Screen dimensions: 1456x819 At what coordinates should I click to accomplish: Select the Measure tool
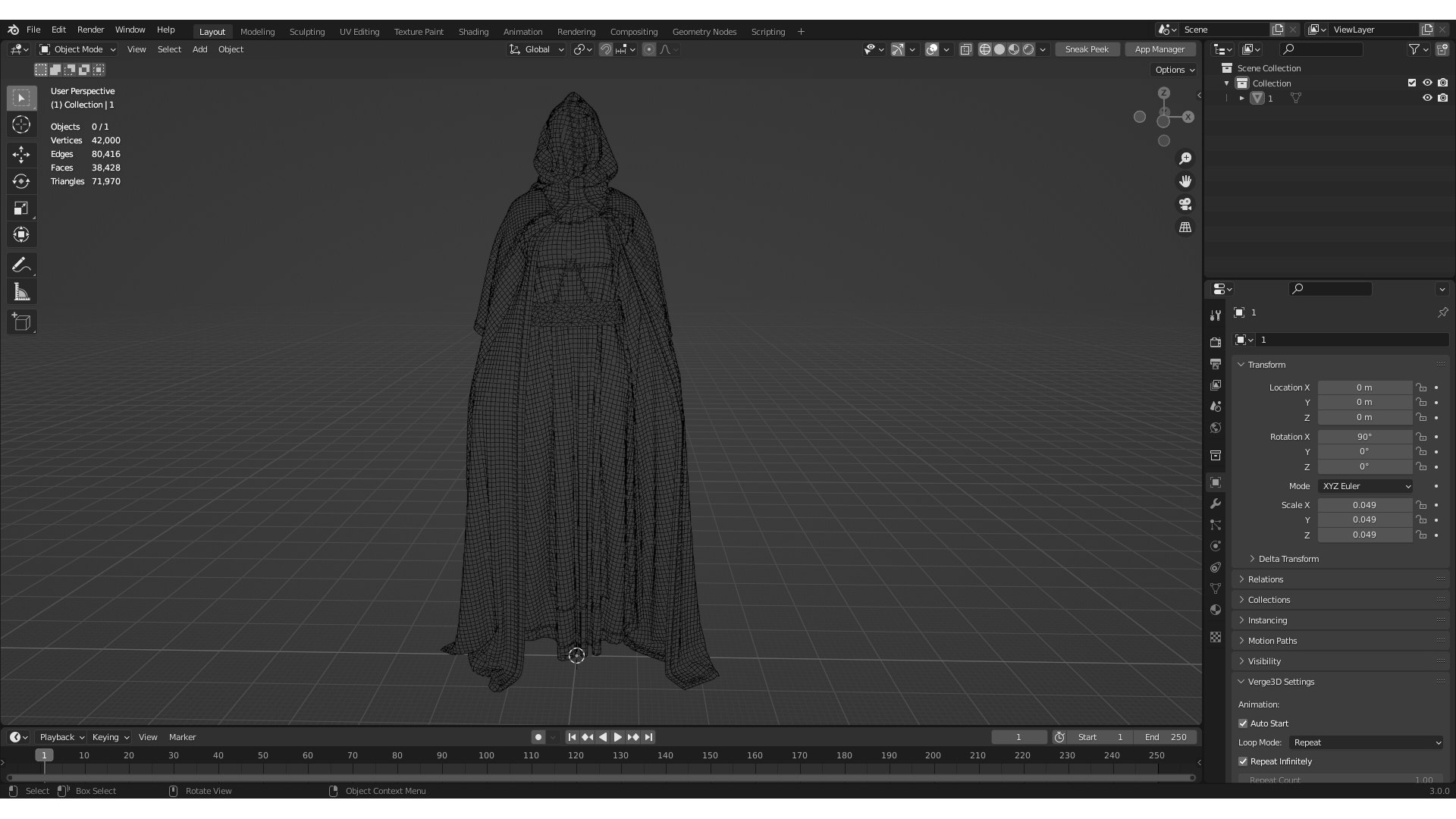point(21,292)
